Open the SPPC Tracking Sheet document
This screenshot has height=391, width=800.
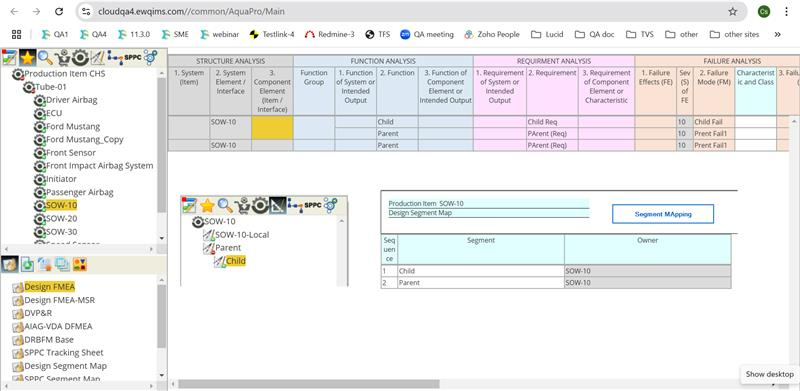coord(64,353)
